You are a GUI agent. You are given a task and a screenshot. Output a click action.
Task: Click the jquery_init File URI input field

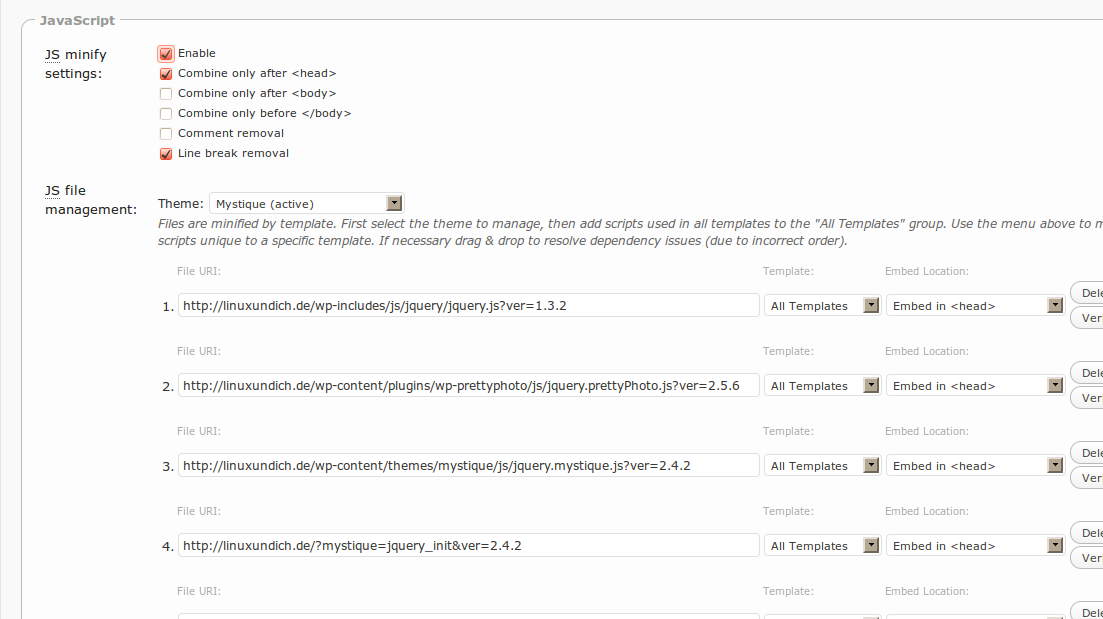pos(468,546)
